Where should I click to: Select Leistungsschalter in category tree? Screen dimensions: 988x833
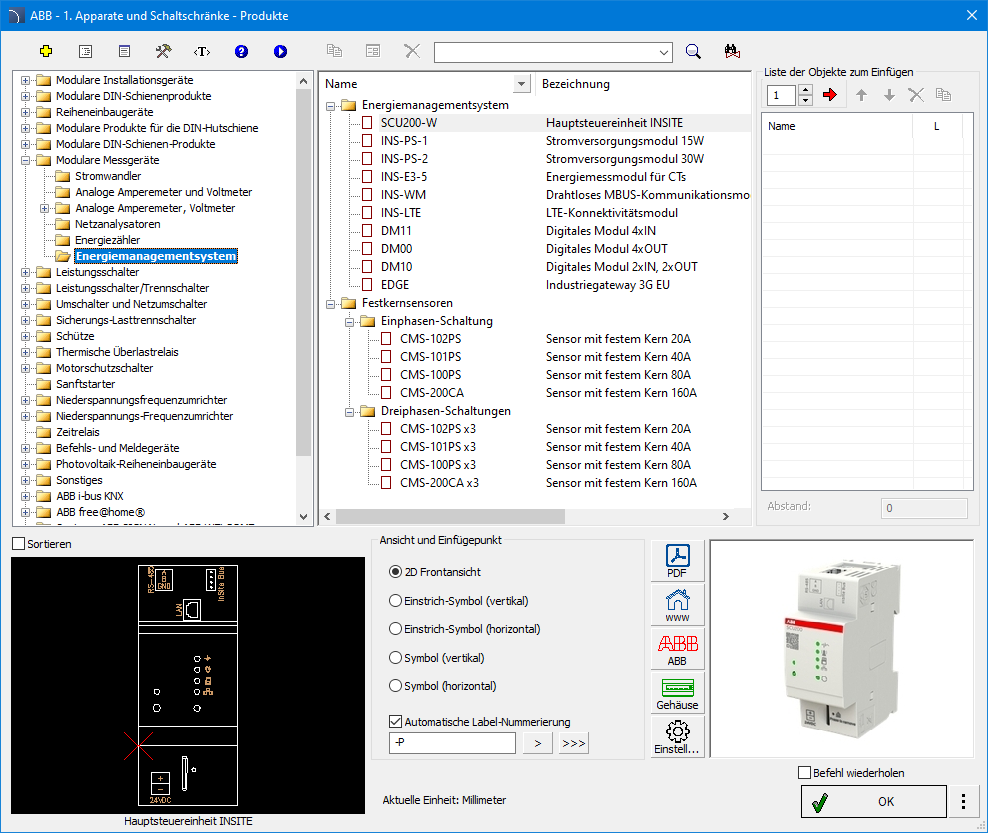pyautogui.click(x=98, y=272)
